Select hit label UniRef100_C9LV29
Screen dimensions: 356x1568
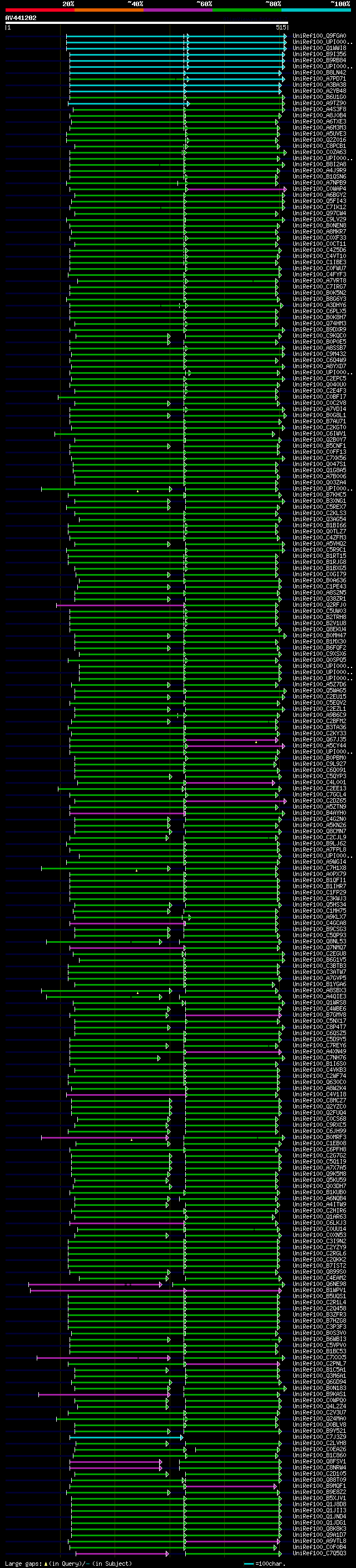[x=319, y=219]
